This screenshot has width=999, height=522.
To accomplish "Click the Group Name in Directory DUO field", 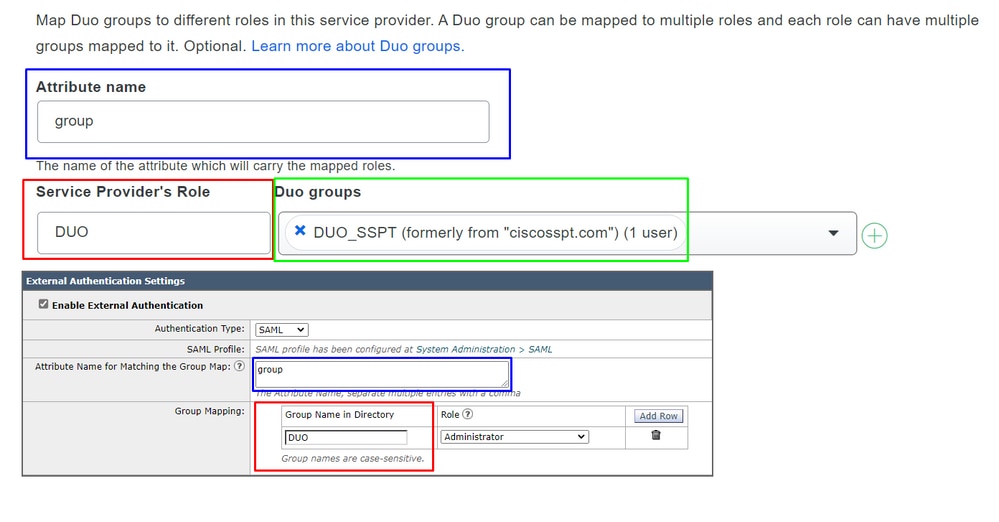I will (345, 437).
